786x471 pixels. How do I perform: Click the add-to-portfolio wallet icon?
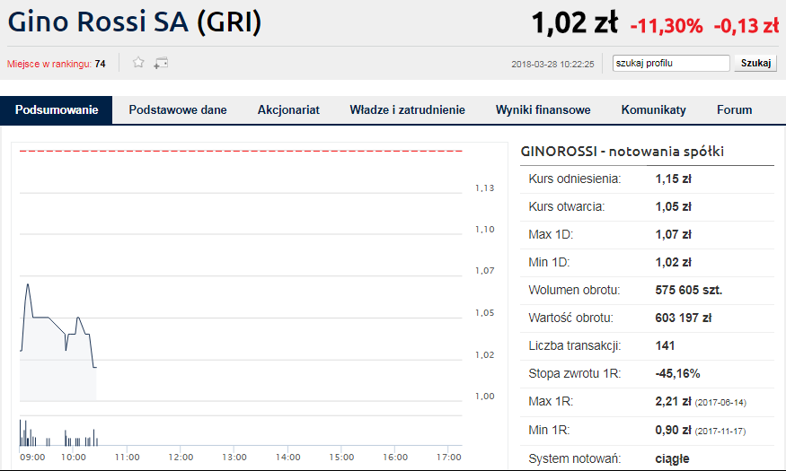(x=161, y=63)
